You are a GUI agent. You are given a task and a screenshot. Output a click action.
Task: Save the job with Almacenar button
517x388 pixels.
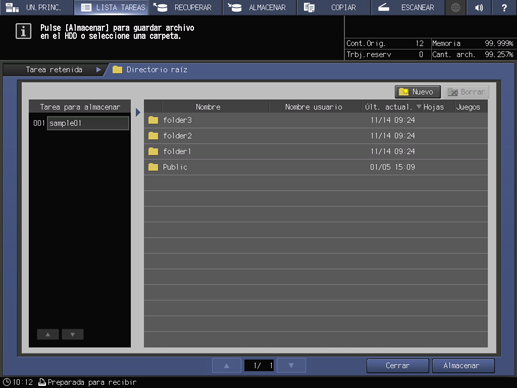(463, 366)
